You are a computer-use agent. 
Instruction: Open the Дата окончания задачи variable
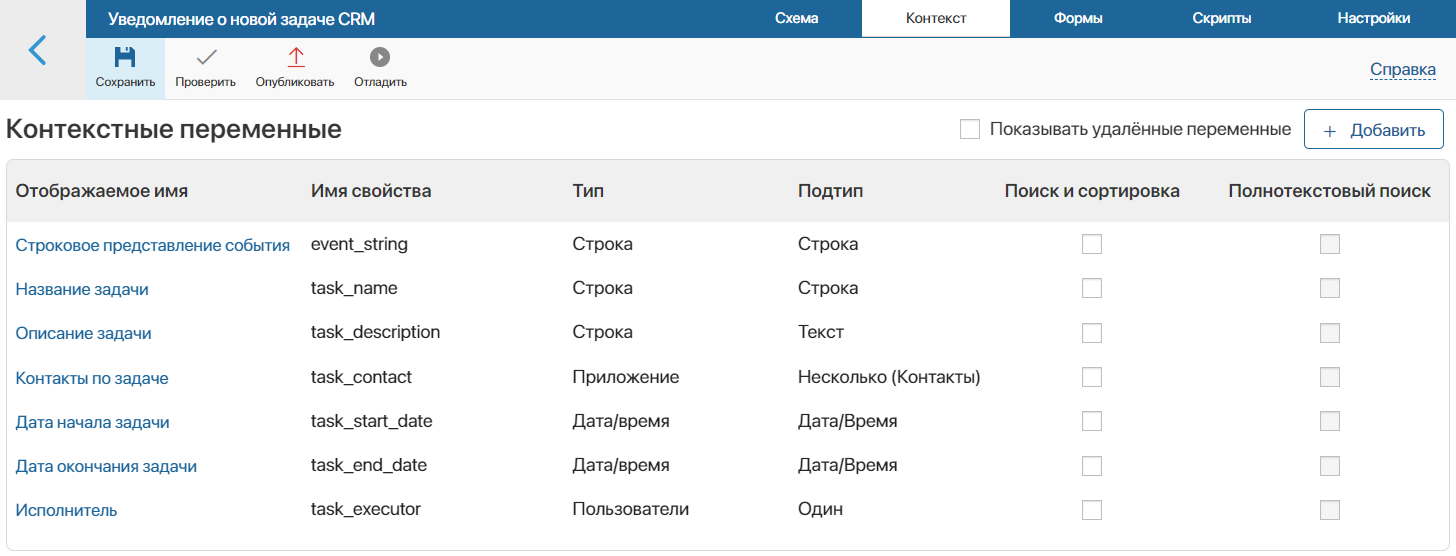106,466
